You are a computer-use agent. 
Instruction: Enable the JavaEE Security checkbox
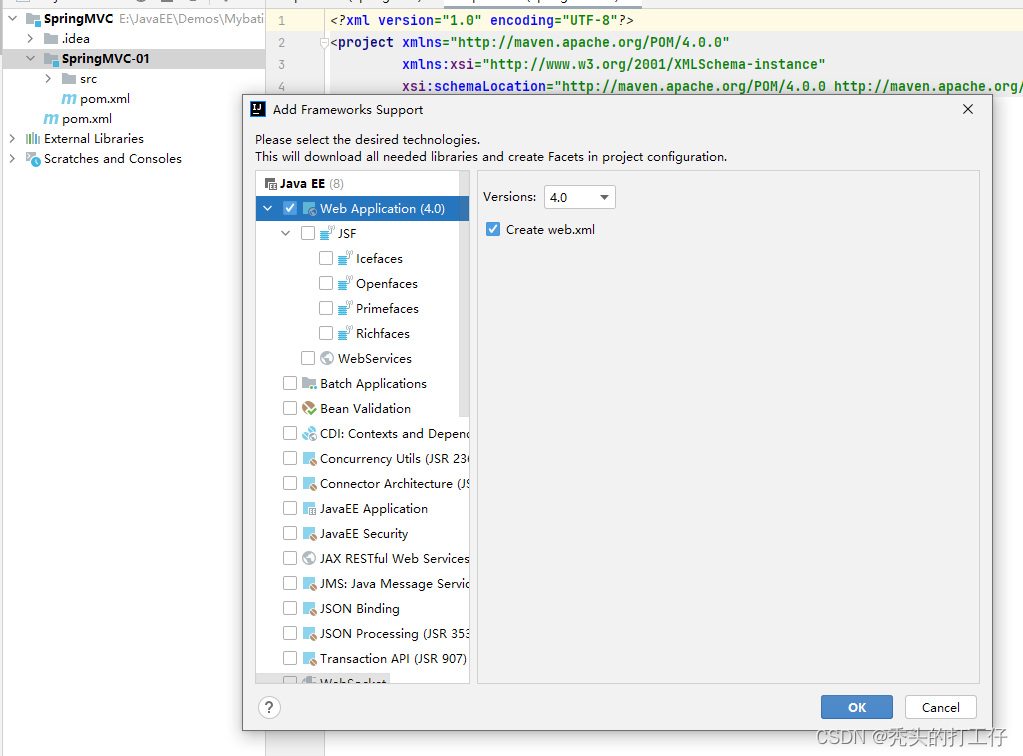(x=290, y=534)
